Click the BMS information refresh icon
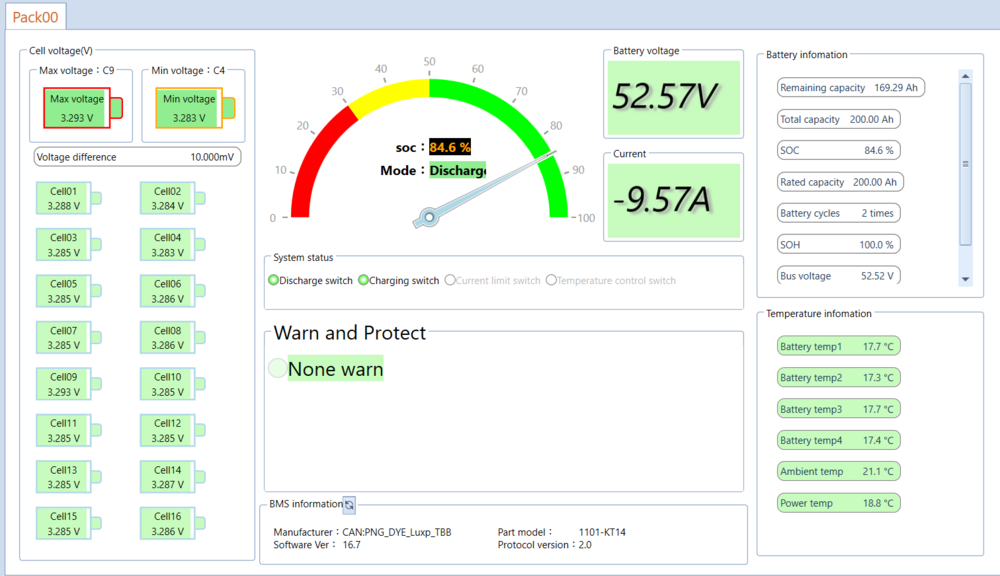The image size is (1000, 576). [349, 505]
